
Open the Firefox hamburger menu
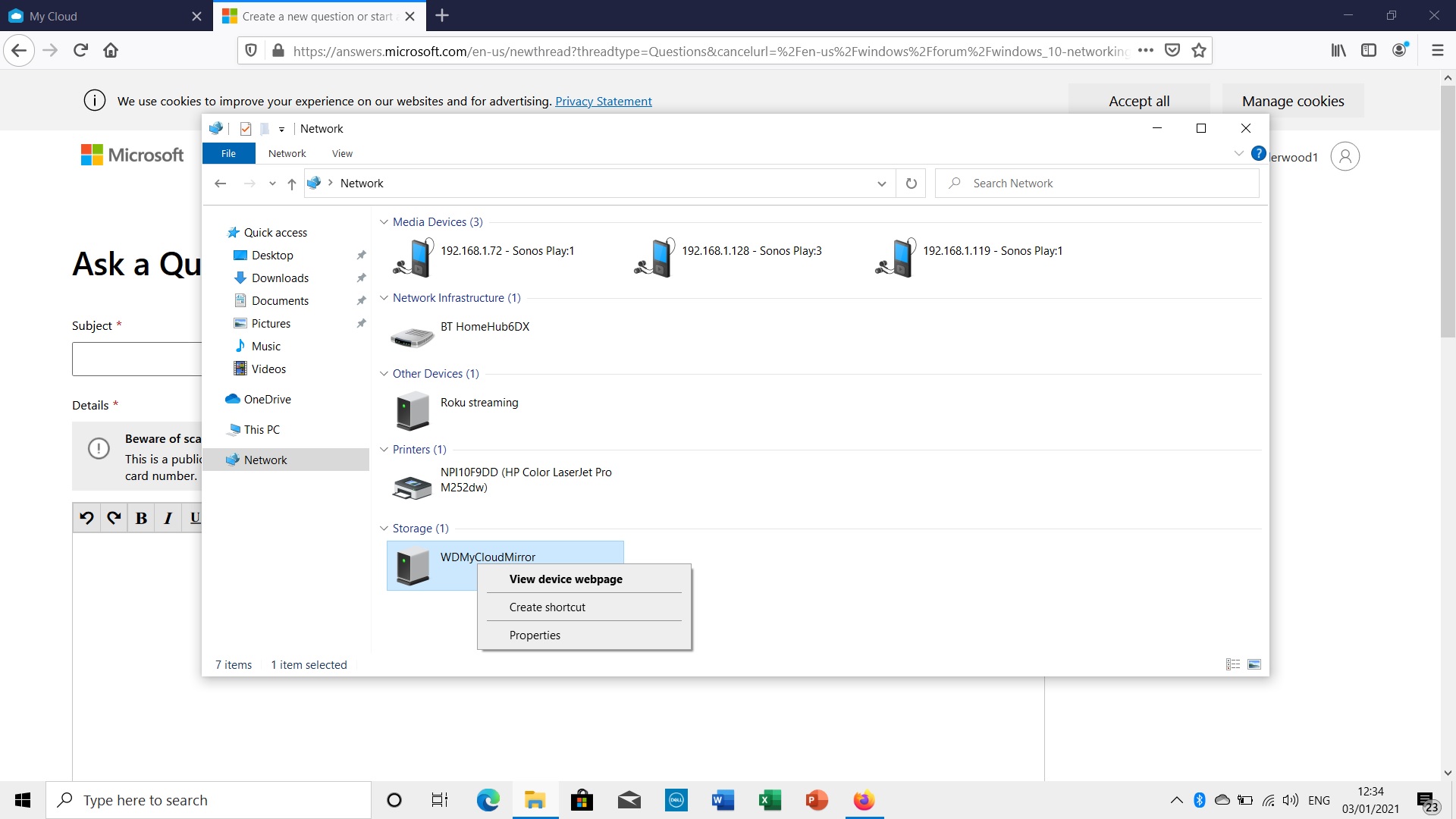point(1437,51)
